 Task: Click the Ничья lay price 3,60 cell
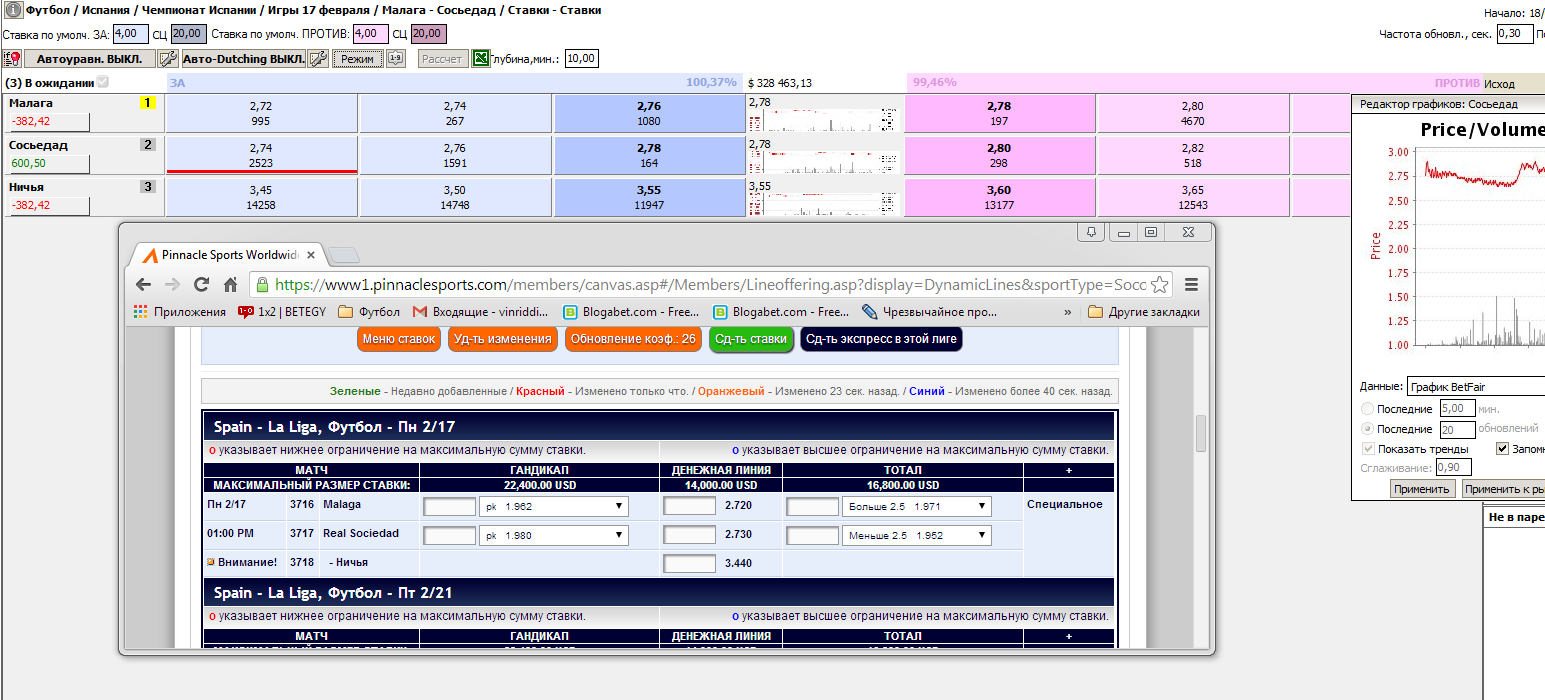tap(998, 197)
